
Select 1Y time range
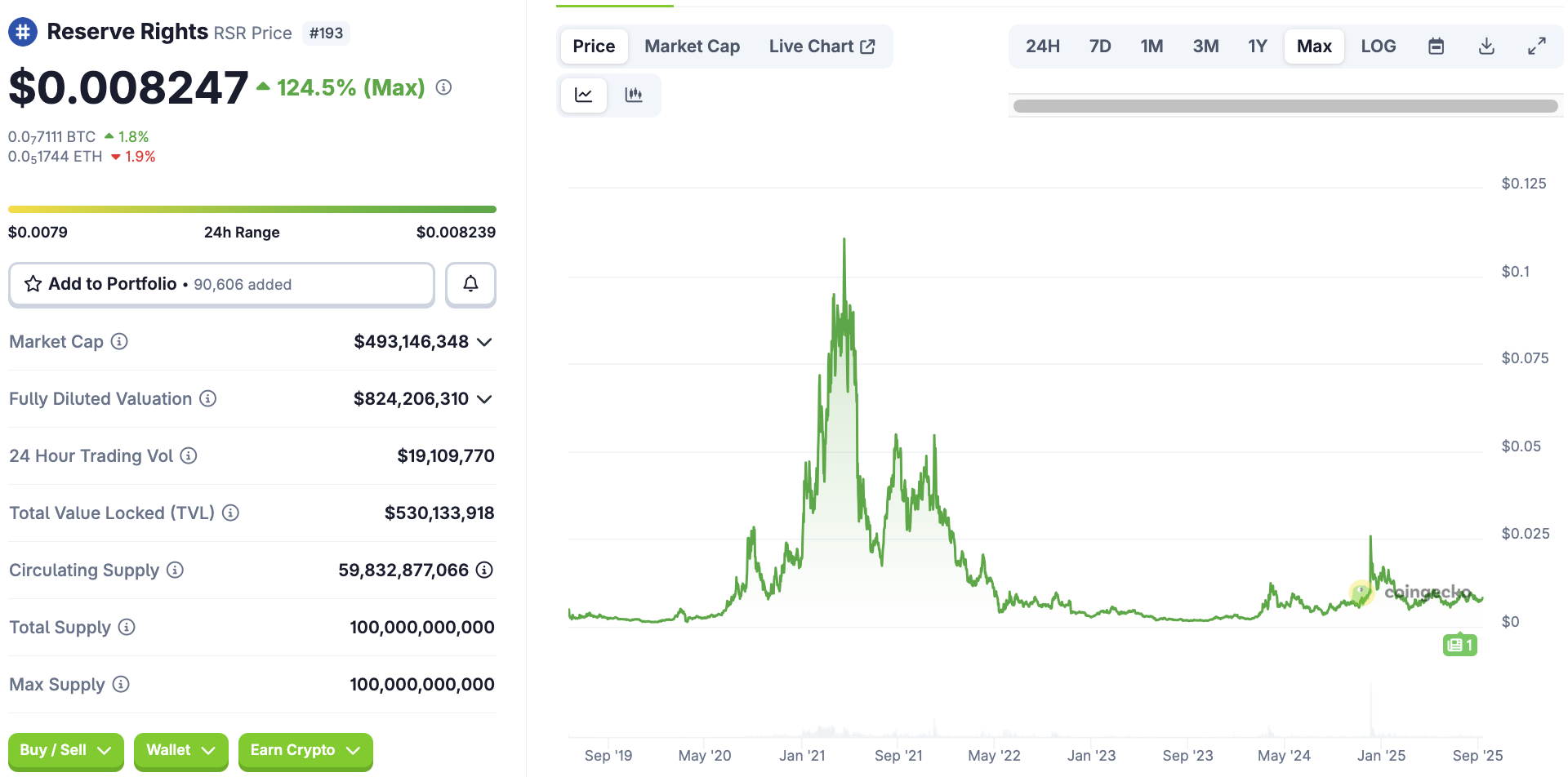click(1258, 47)
